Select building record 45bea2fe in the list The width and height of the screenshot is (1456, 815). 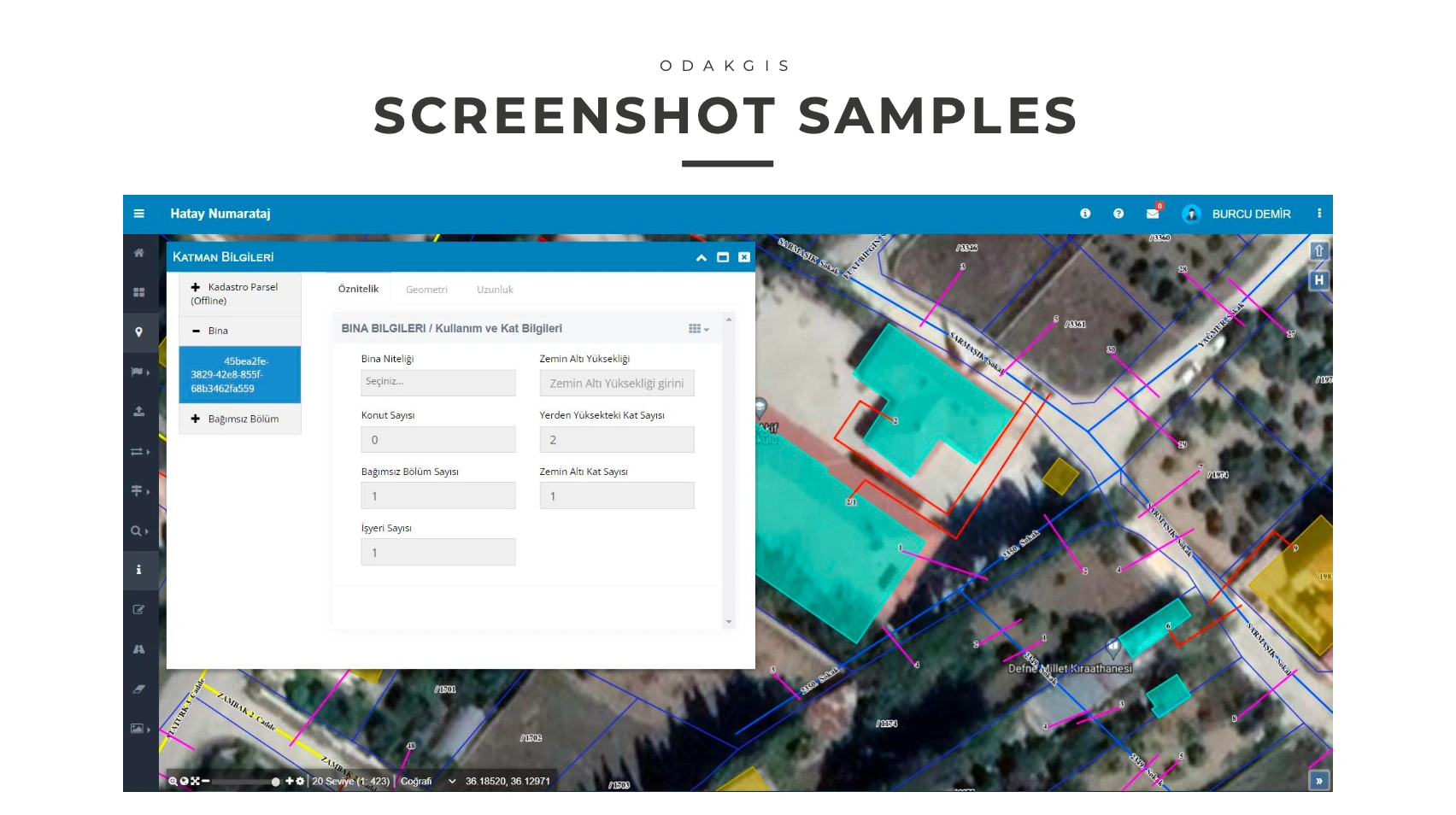coord(239,374)
